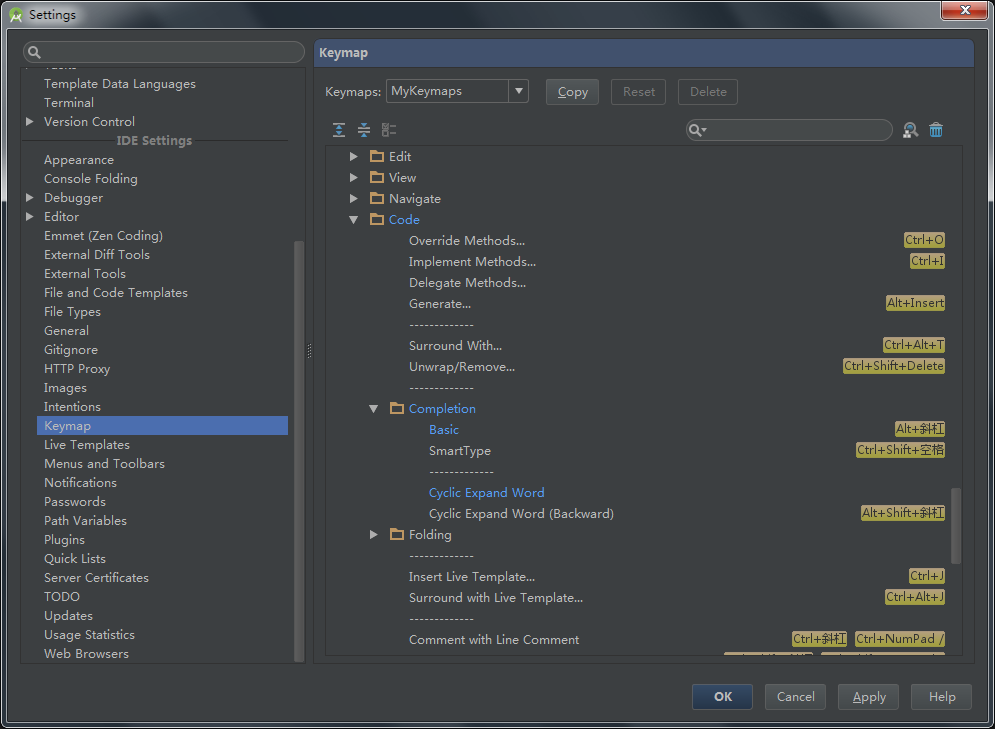Click Find Actions by Shortcut icon
Screen dimensions: 995x729
910,130
